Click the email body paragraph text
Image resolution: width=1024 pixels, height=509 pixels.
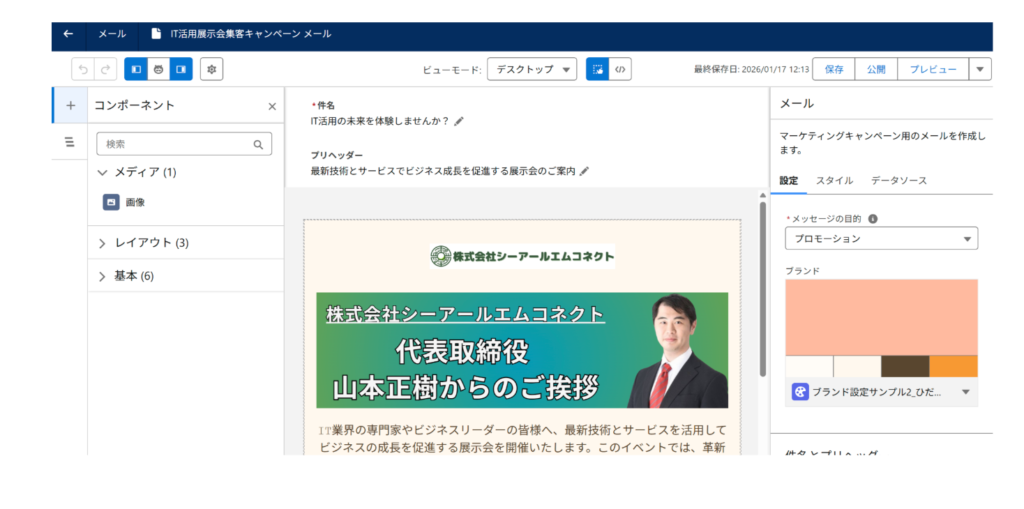[522, 439]
